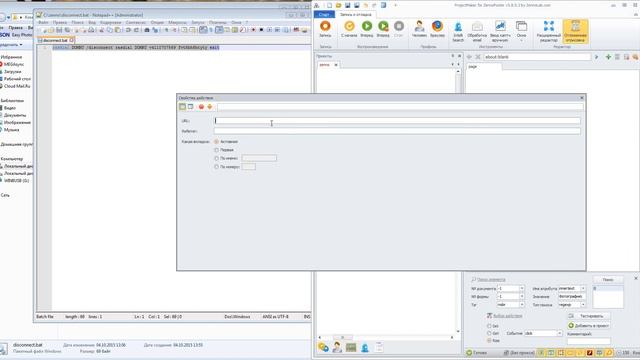This screenshot has width=640, height=360.
Task: Open the Human profile icon in ribbon
Action: 419,27
